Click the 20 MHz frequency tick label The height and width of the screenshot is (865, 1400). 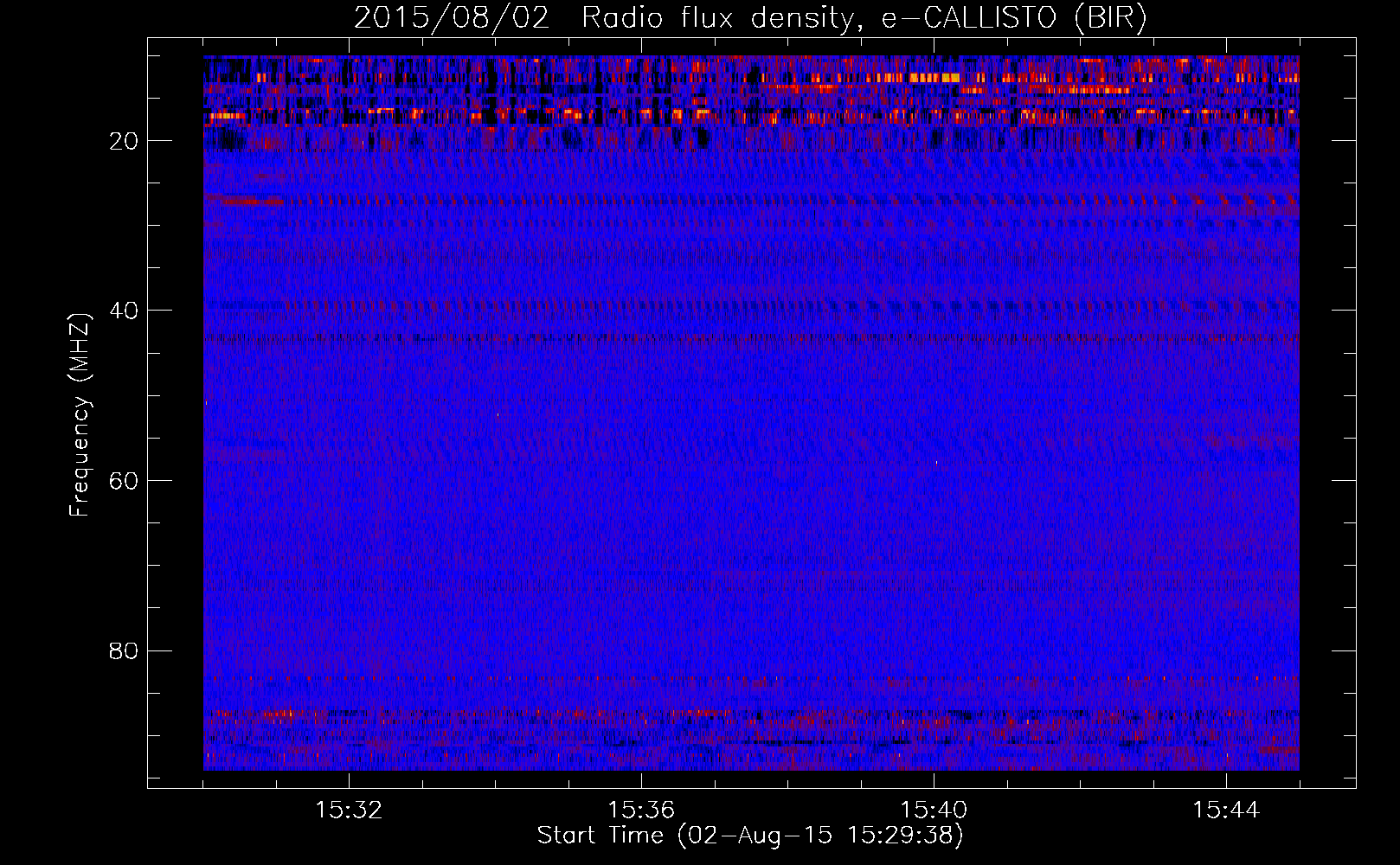[124, 141]
